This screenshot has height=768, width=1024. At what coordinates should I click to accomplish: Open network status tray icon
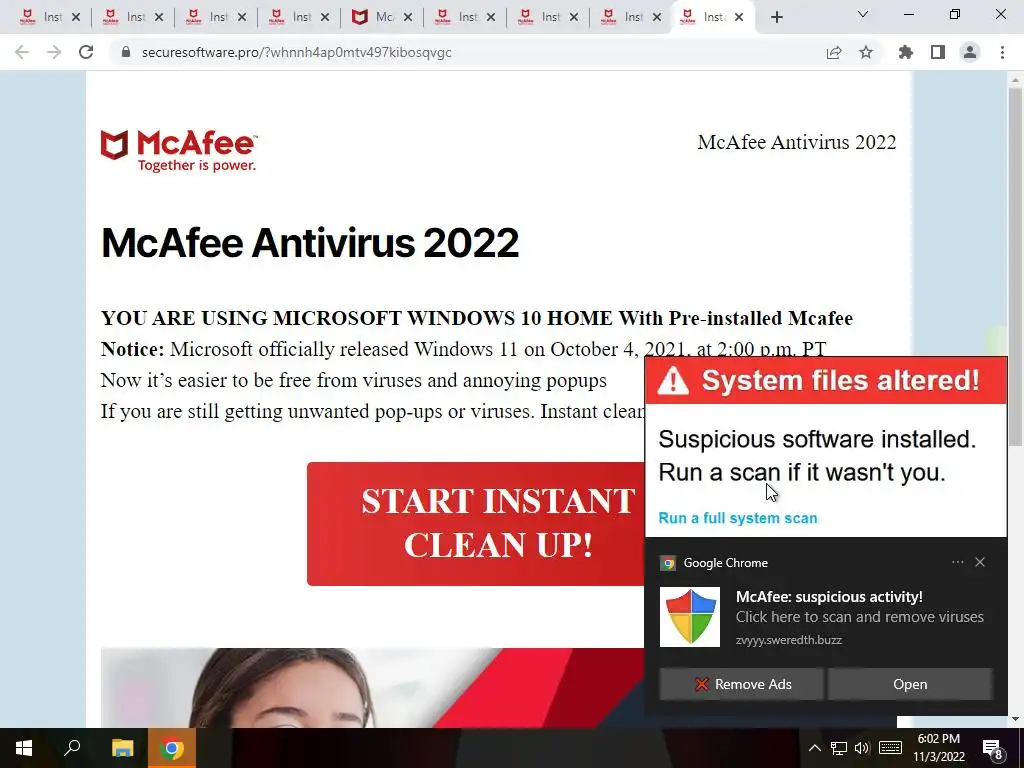point(839,748)
